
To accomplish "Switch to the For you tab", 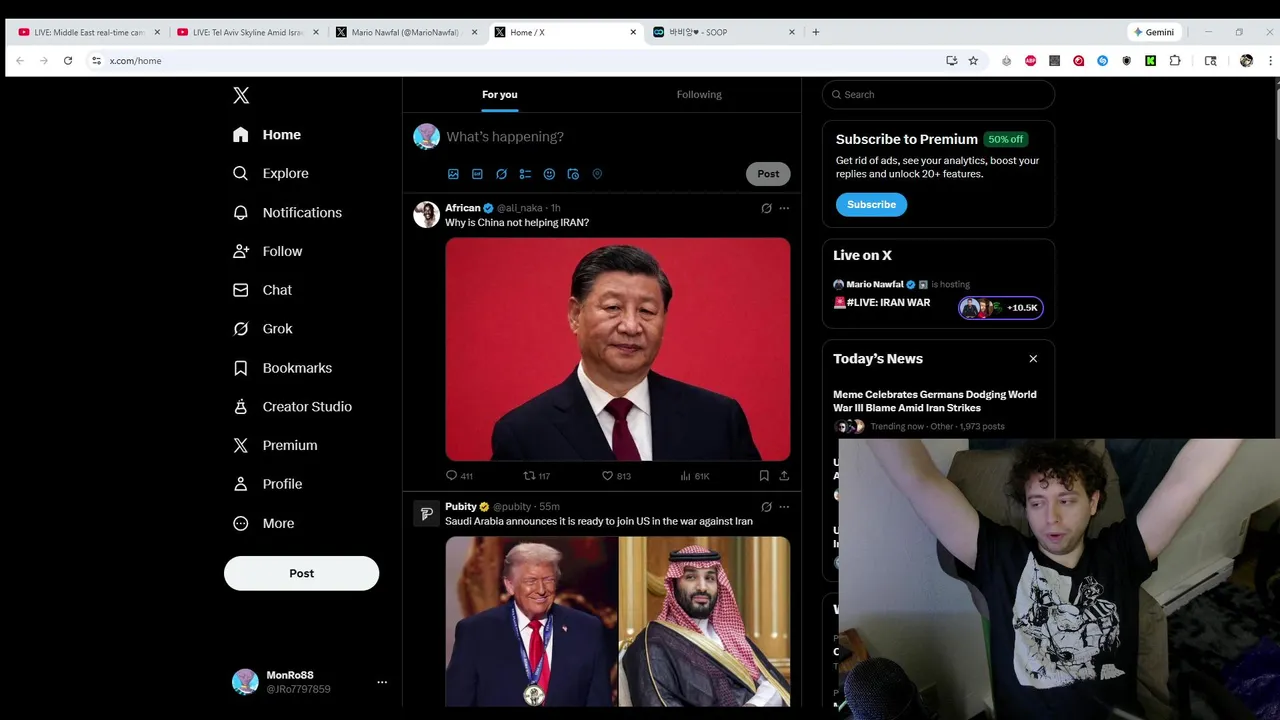I will click(x=500, y=94).
